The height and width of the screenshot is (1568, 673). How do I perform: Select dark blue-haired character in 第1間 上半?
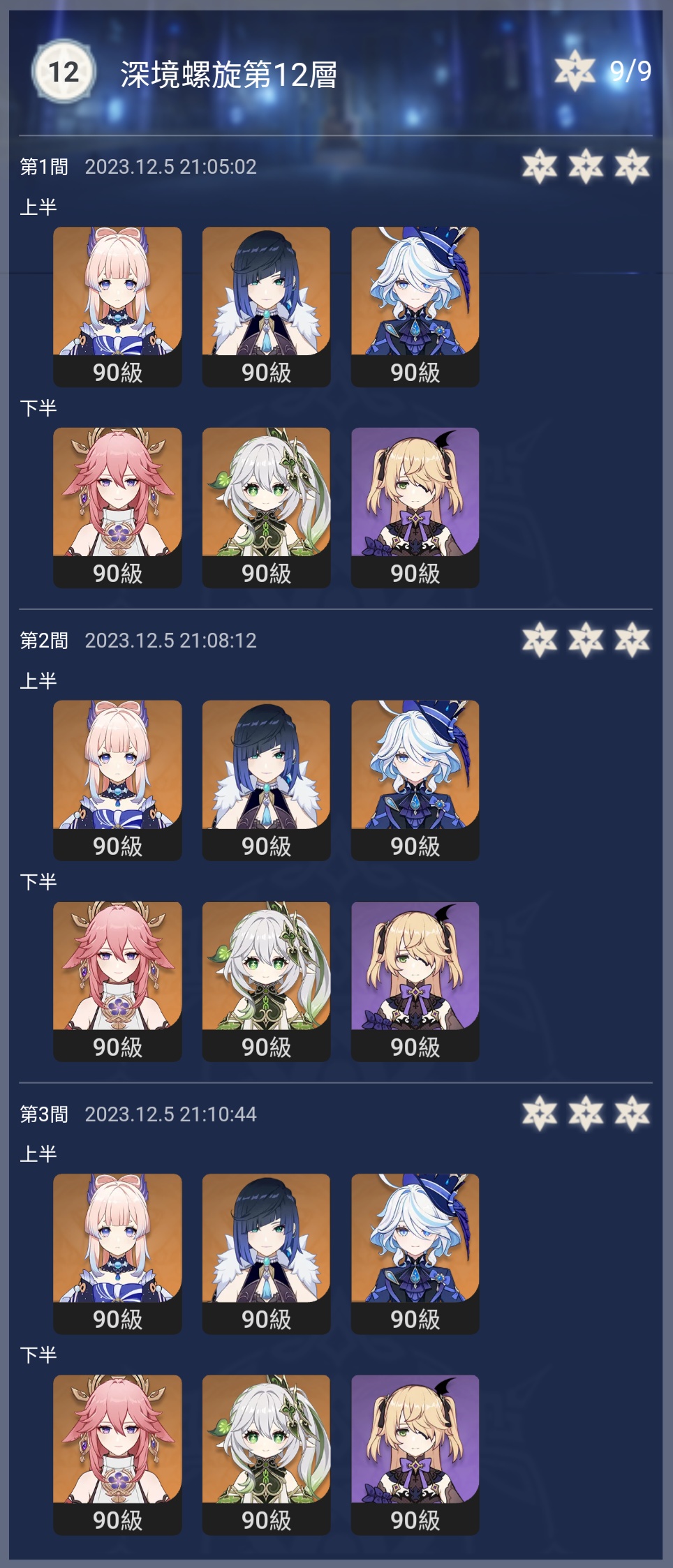tap(266, 306)
